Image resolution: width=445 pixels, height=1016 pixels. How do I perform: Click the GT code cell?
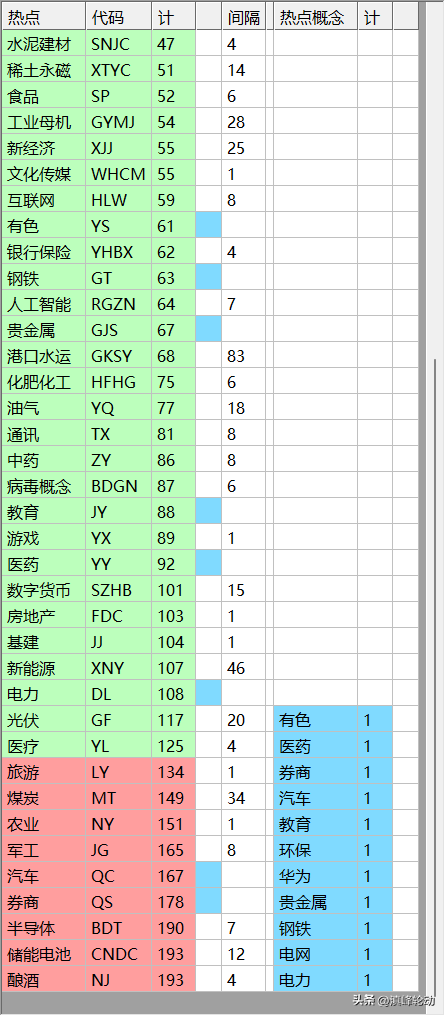point(120,278)
